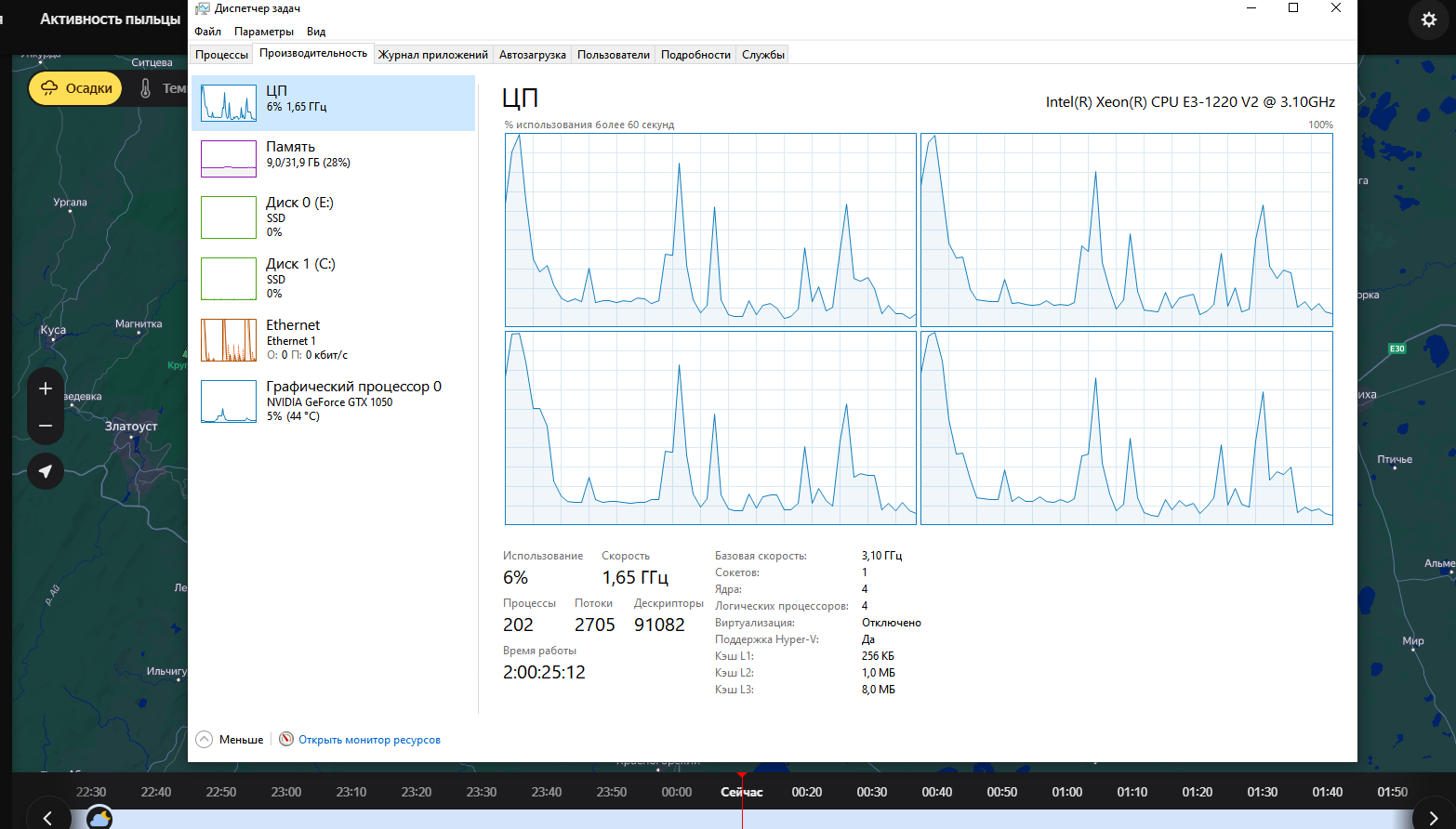Jump to 23:00 on map timeline
The image size is (1456, 829).
pos(286,792)
